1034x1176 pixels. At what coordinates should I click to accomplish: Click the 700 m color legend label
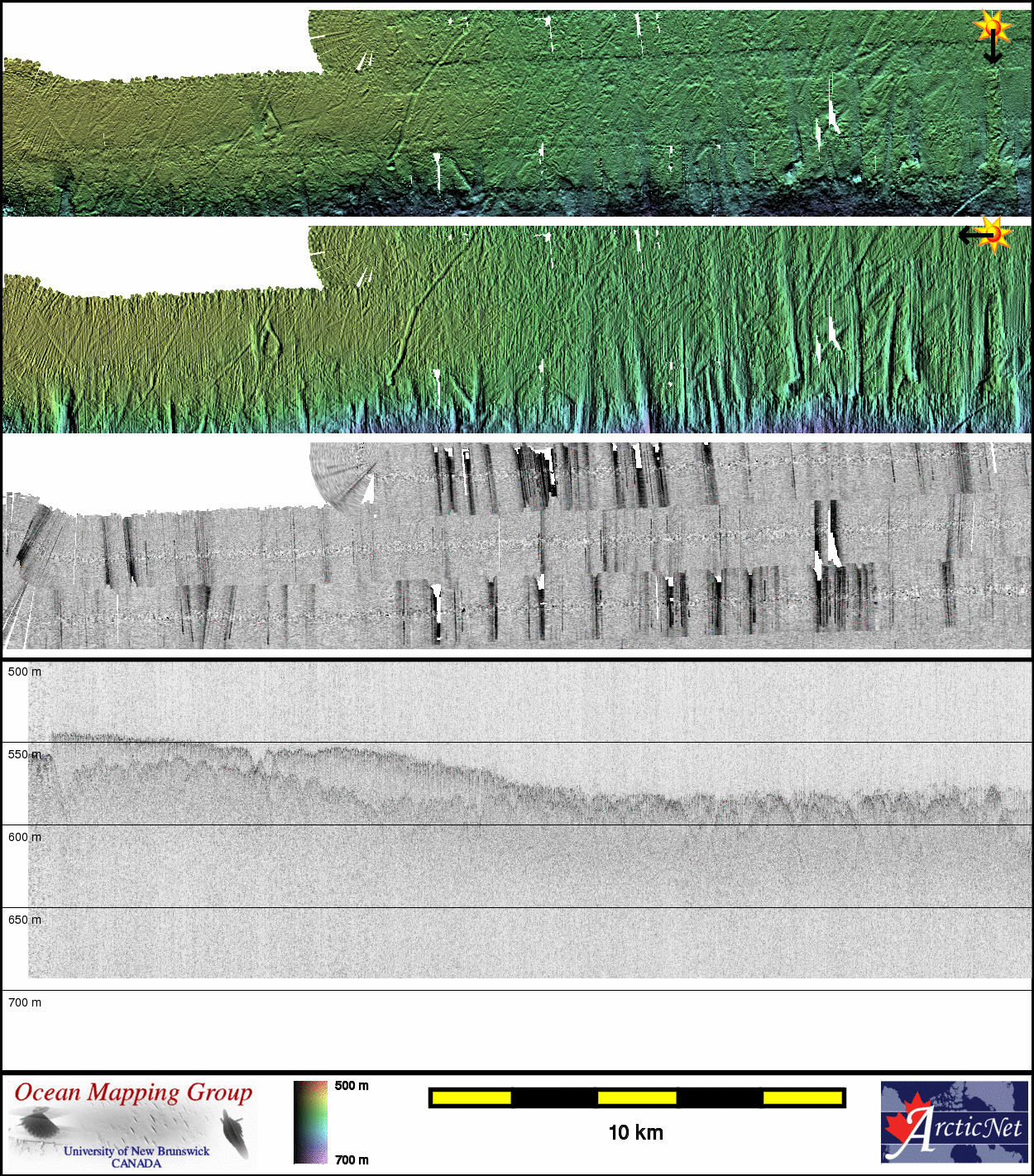pos(352,1159)
